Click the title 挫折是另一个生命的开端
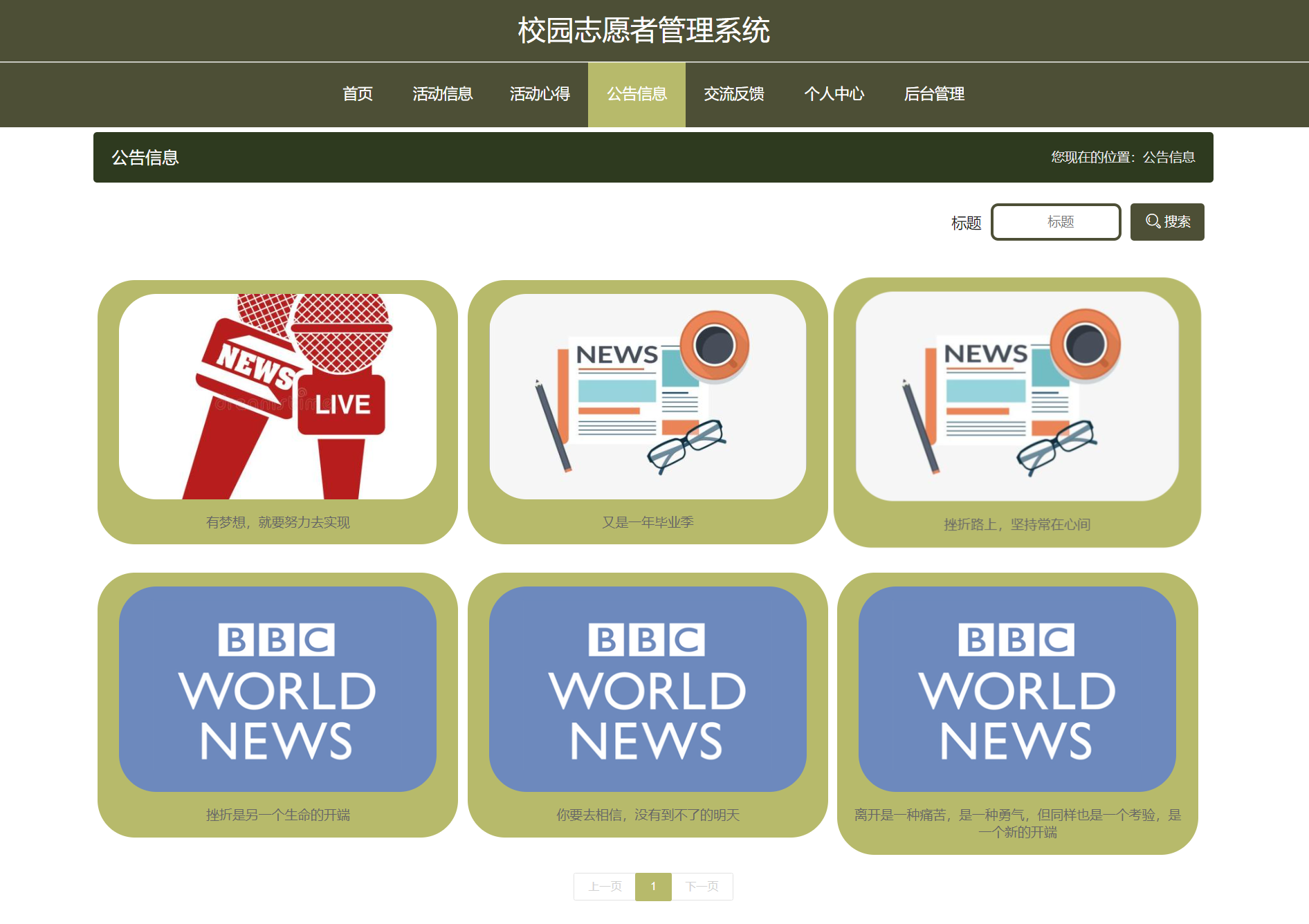This screenshot has height=924, width=1309. point(277,815)
